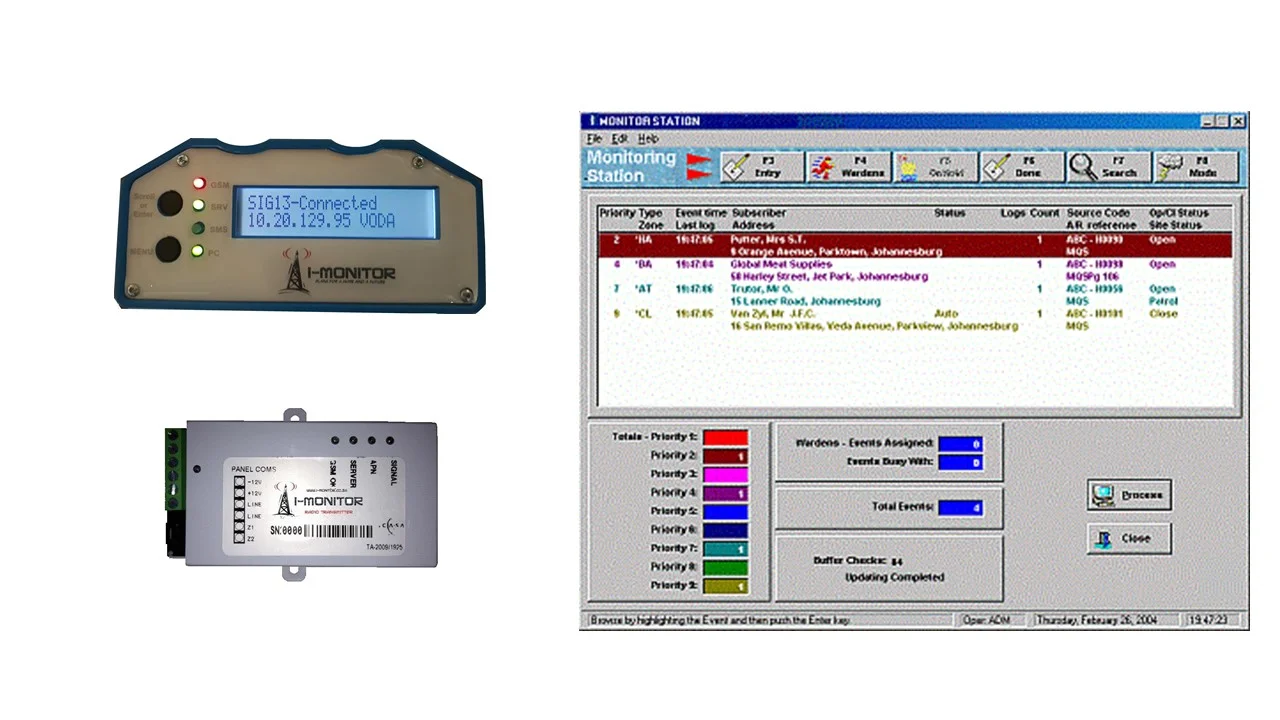Click the Monitoring Station logo banner
Screen dimensions: 1280x720
(632, 167)
